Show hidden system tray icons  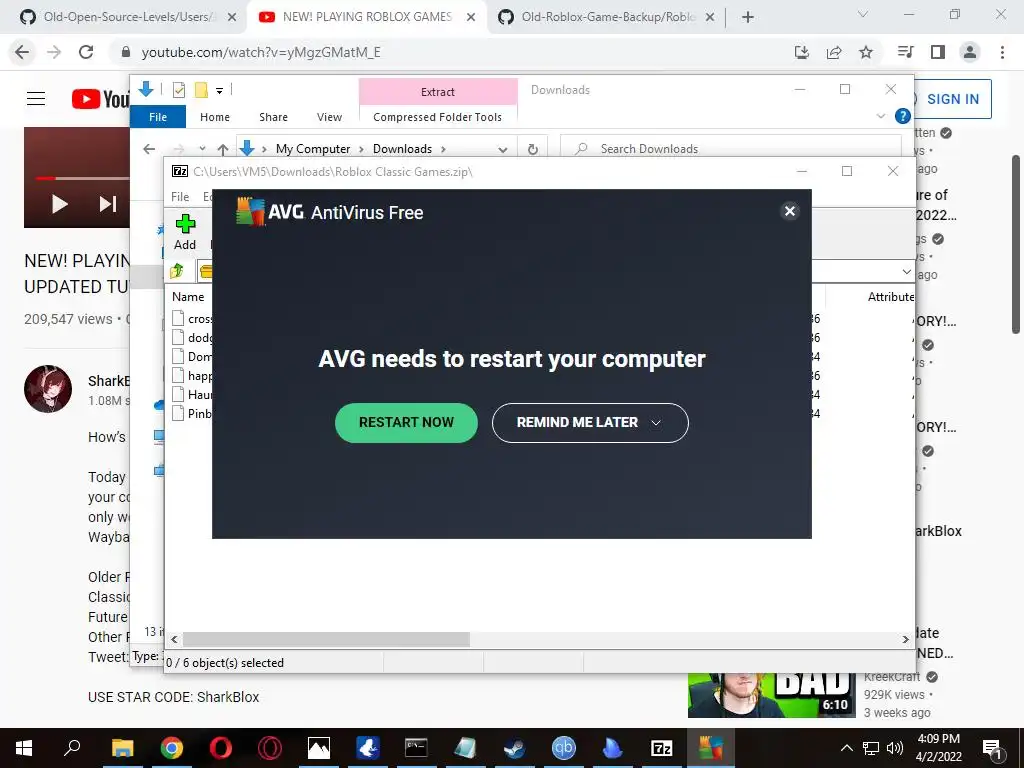[846, 748]
